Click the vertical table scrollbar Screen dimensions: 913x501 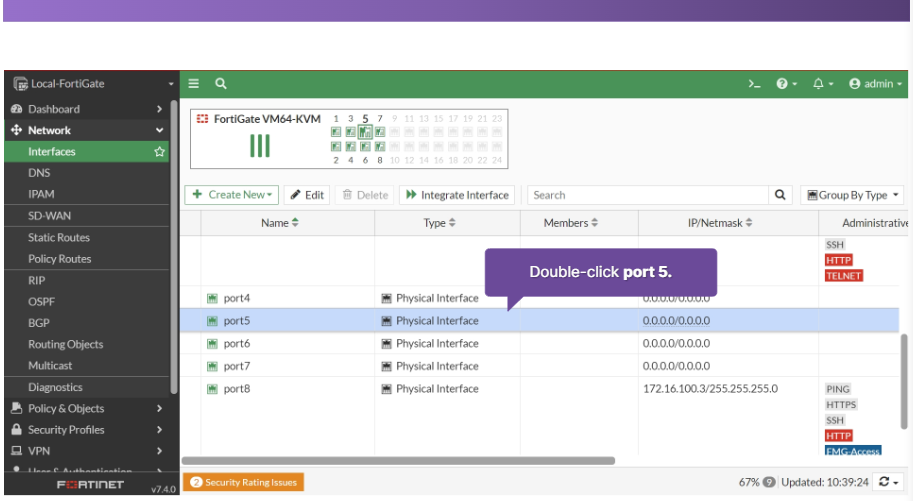[904, 382]
